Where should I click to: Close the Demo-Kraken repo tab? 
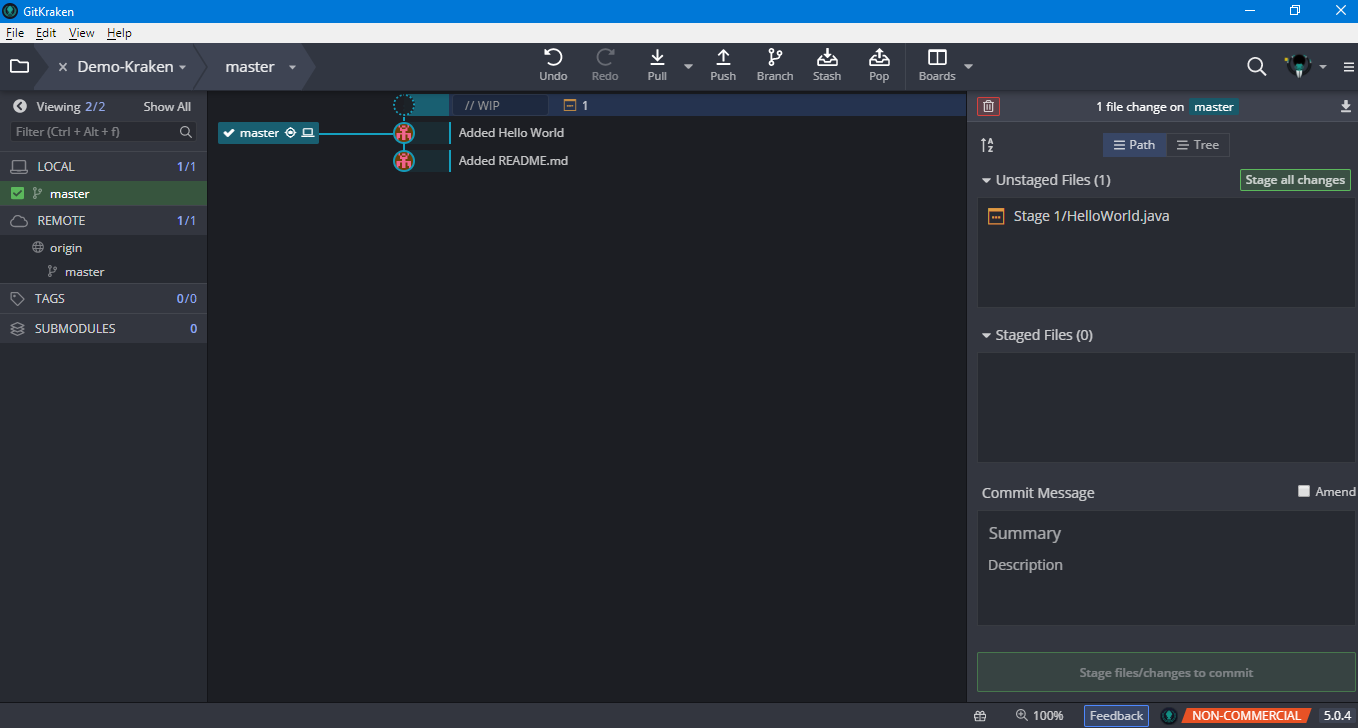(x=63, y=67)
